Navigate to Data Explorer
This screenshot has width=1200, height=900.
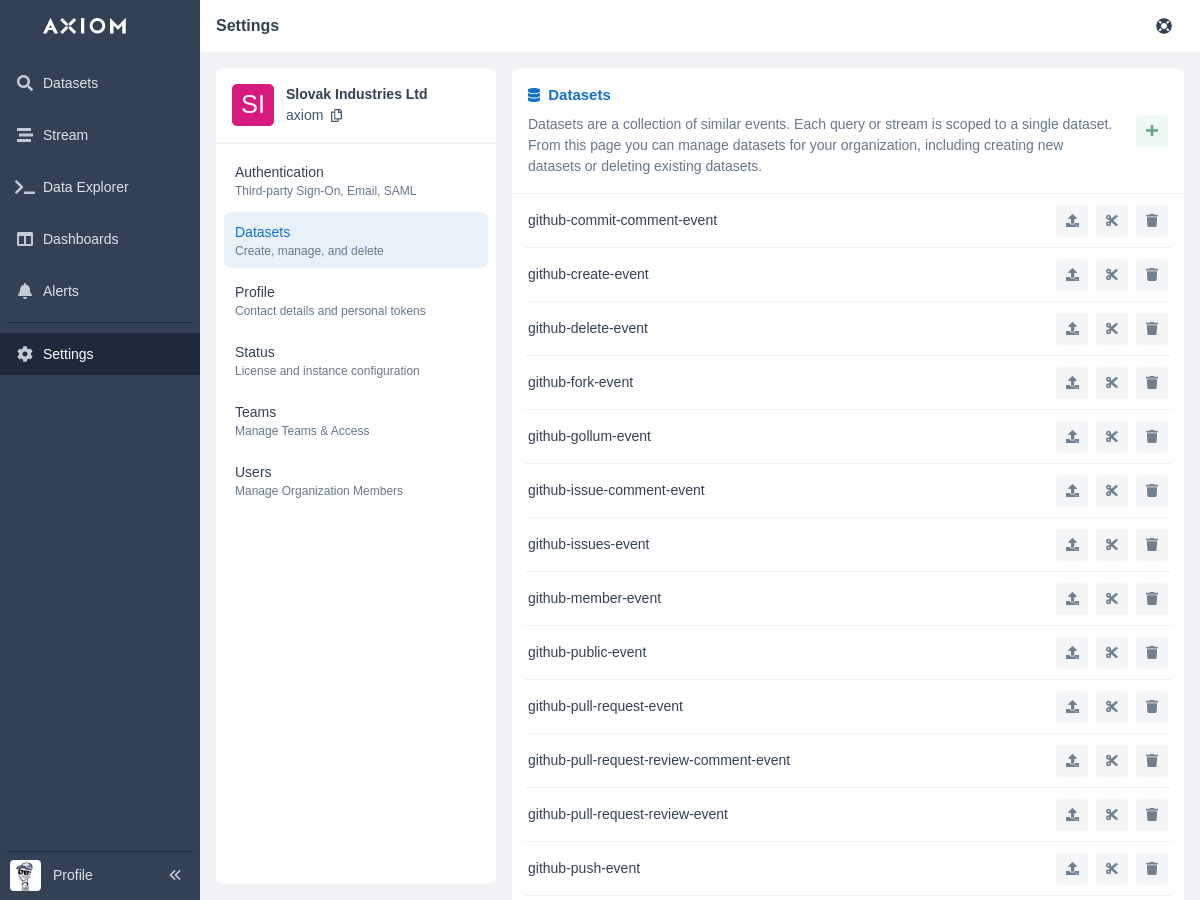[x=85, y=187]
